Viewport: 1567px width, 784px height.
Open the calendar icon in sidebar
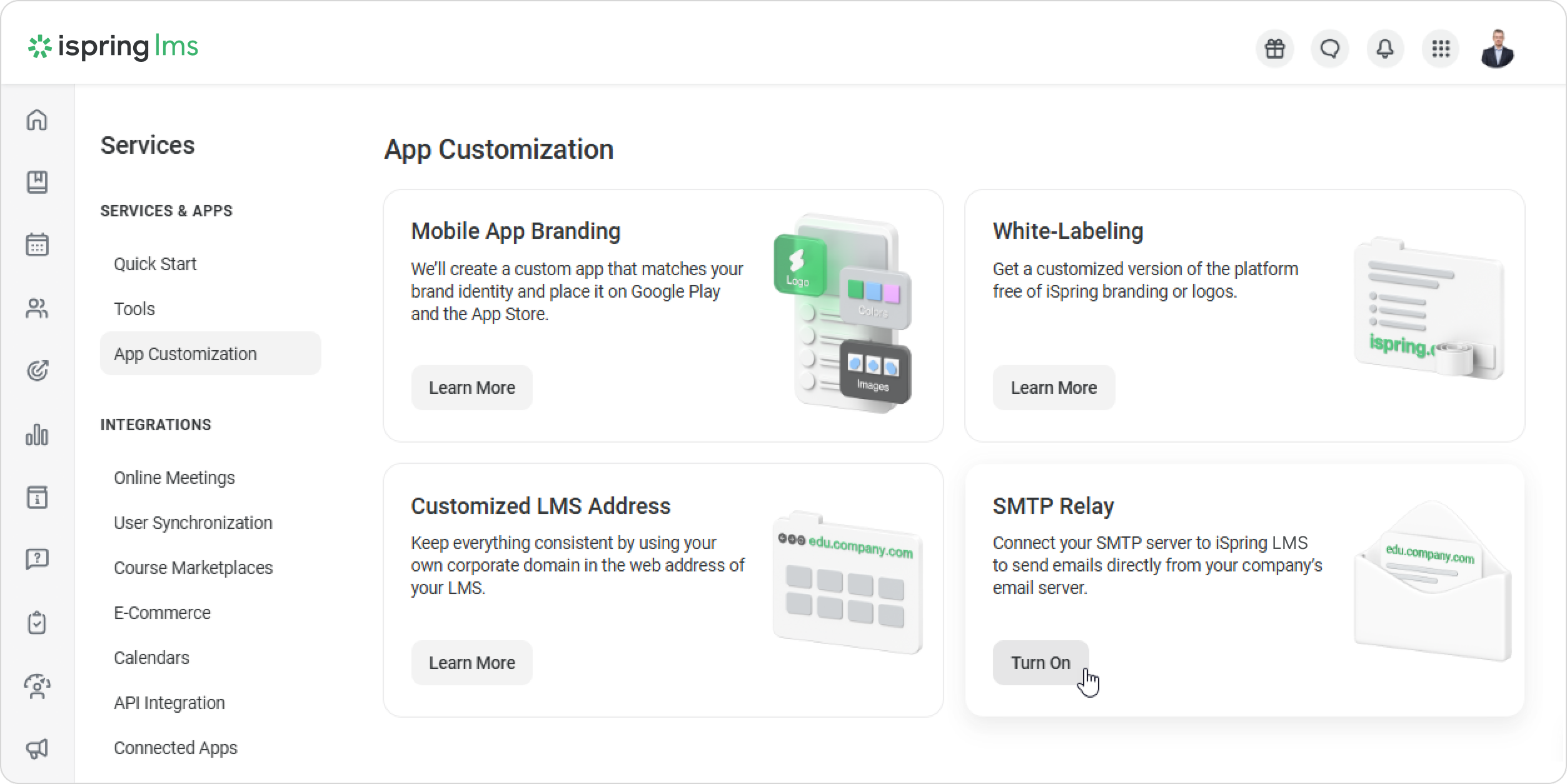point(37,244)
